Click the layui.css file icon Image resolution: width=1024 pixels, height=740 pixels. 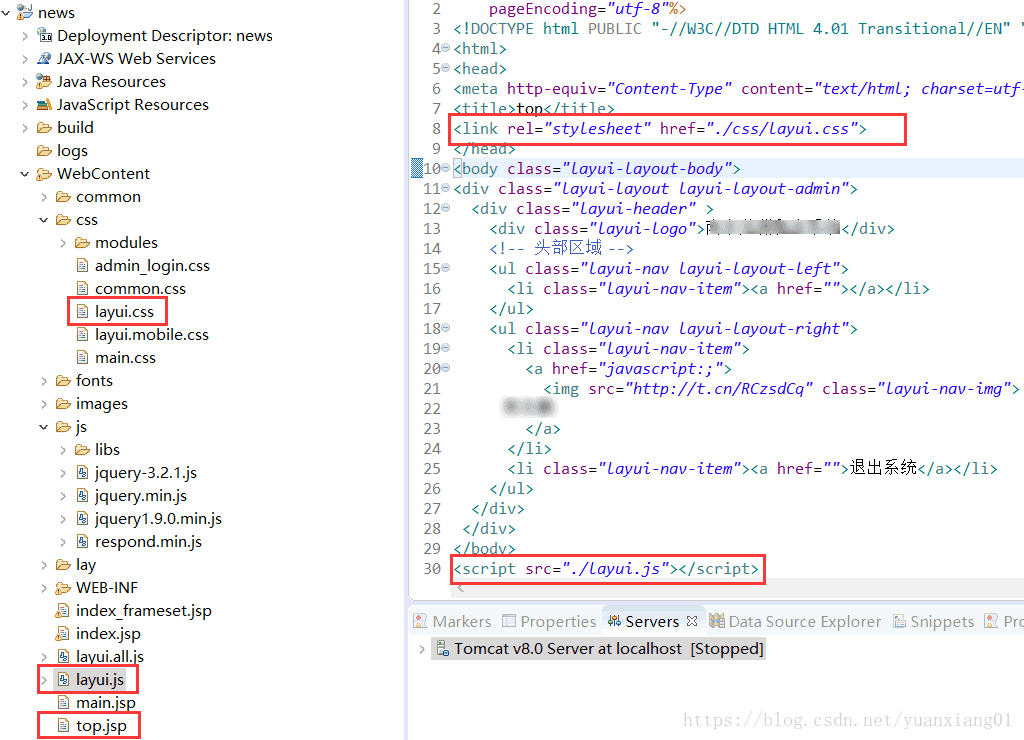82,312
